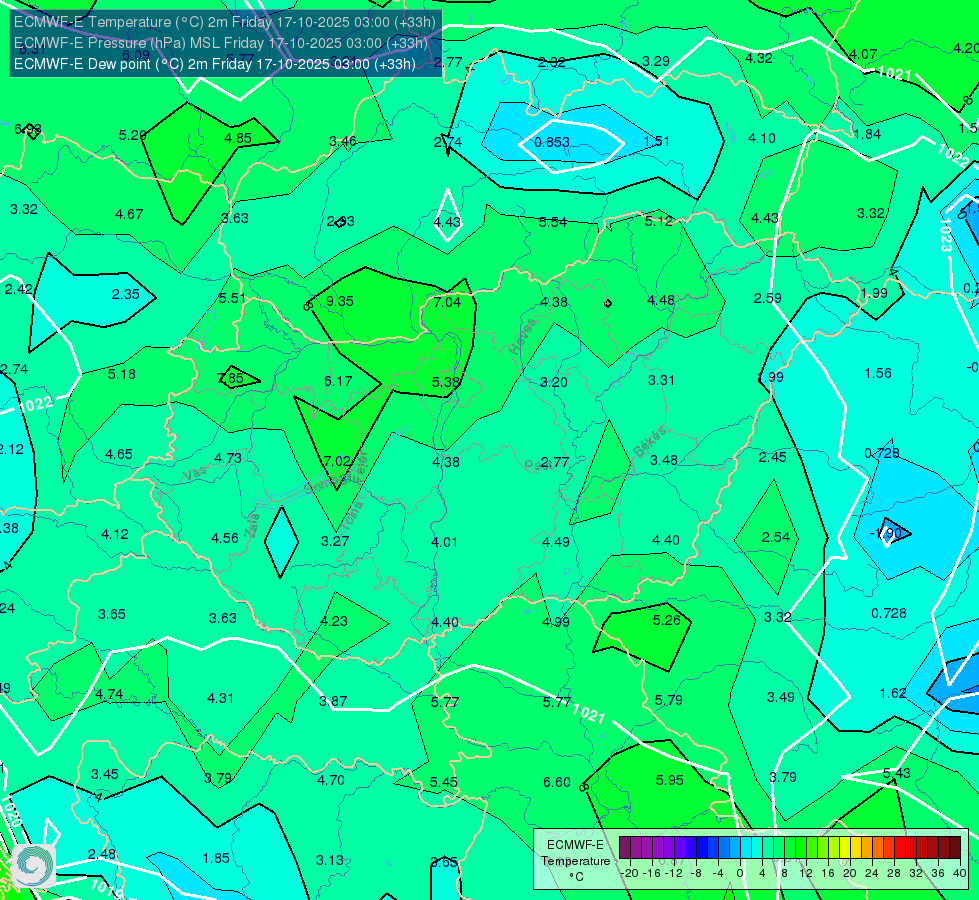This screenshot has height=900, width=979.
Task: Click the 4.10 temperature value
Action: click(762, 138)
